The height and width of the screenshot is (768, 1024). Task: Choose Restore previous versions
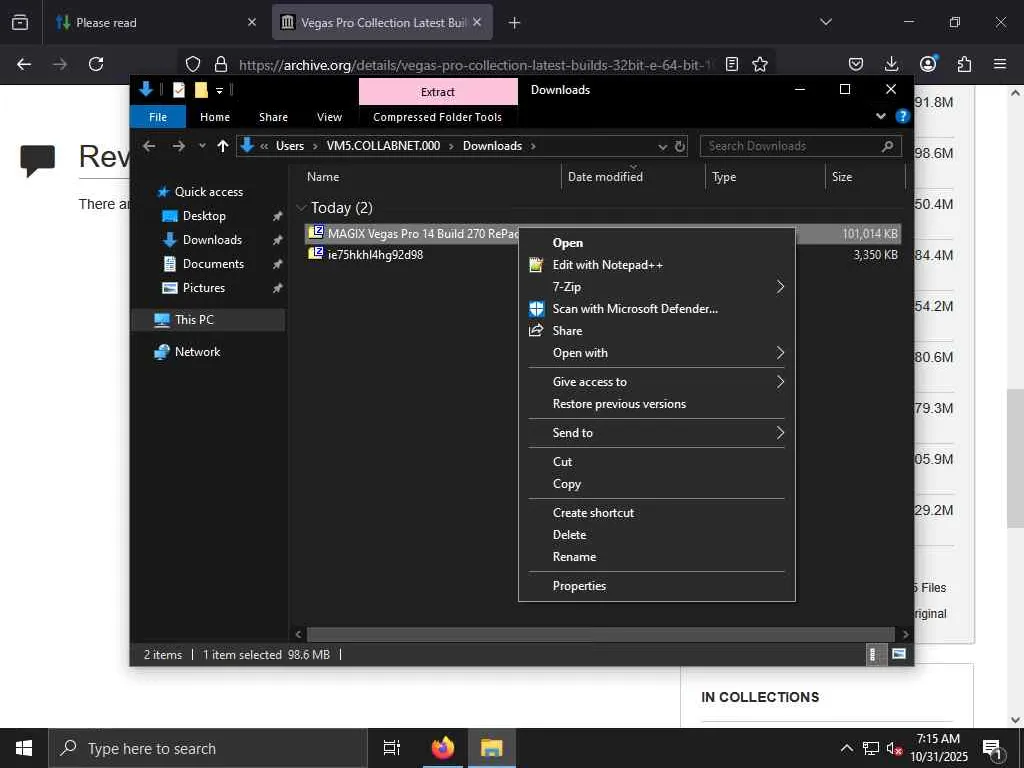[x=619, y=404]
